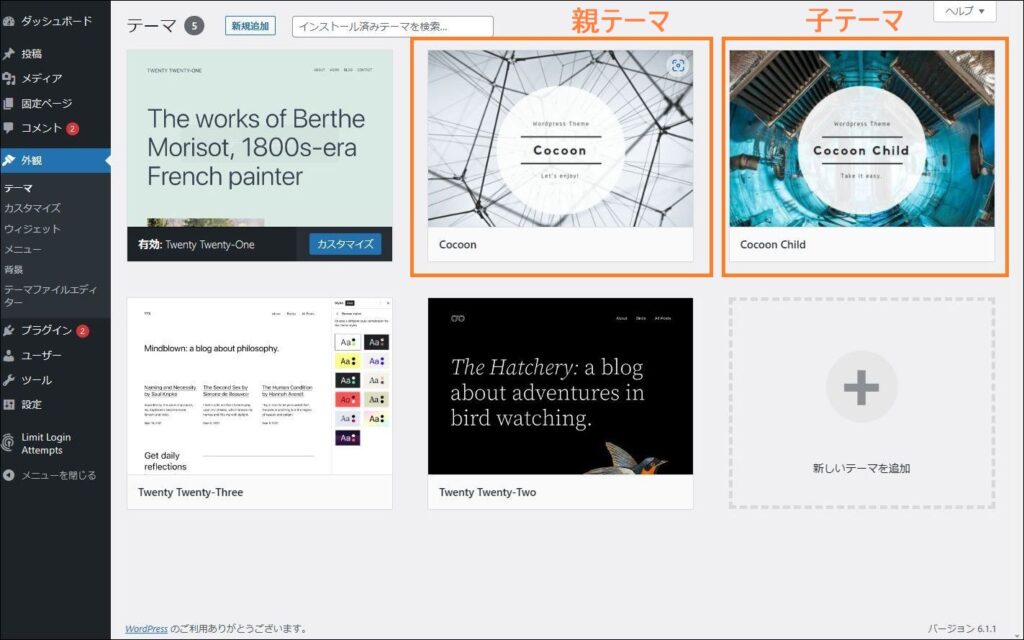Click the theme count badge 5
Viewport: 1024px width, 640px height.
194,26
